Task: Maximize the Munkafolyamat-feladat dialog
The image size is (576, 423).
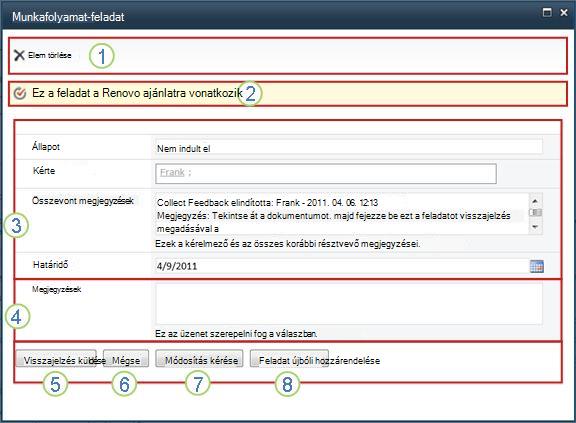Action: click(x=547, y=12)
